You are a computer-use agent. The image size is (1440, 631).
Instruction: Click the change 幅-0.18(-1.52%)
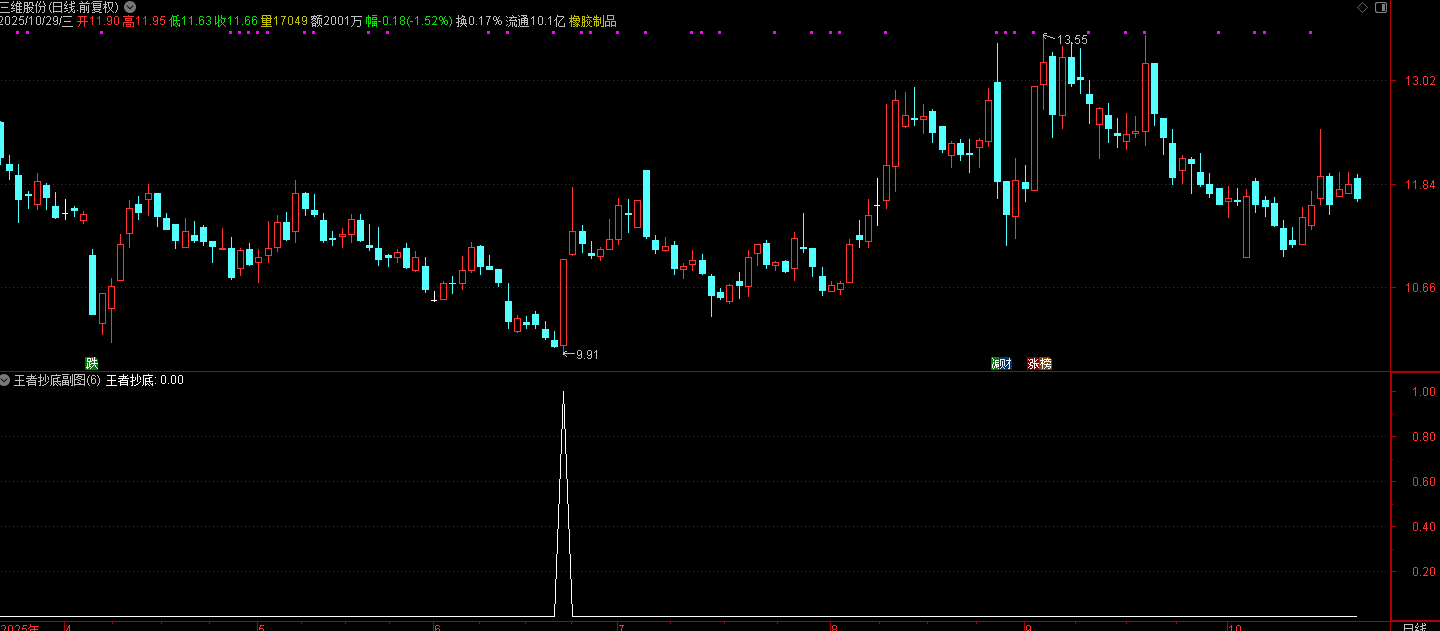tap(408, 21)
